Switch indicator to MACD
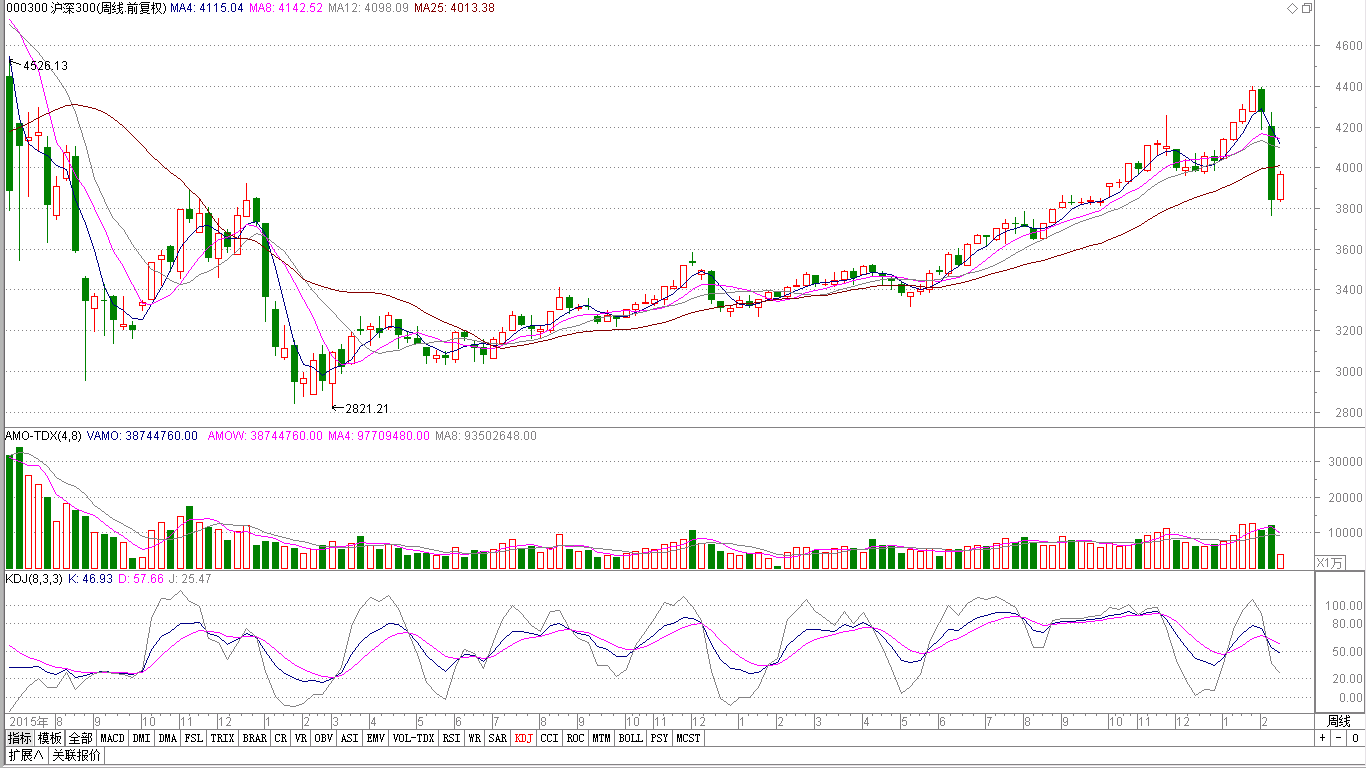The height and width of the screenshot is (768, 1366). 112,738
